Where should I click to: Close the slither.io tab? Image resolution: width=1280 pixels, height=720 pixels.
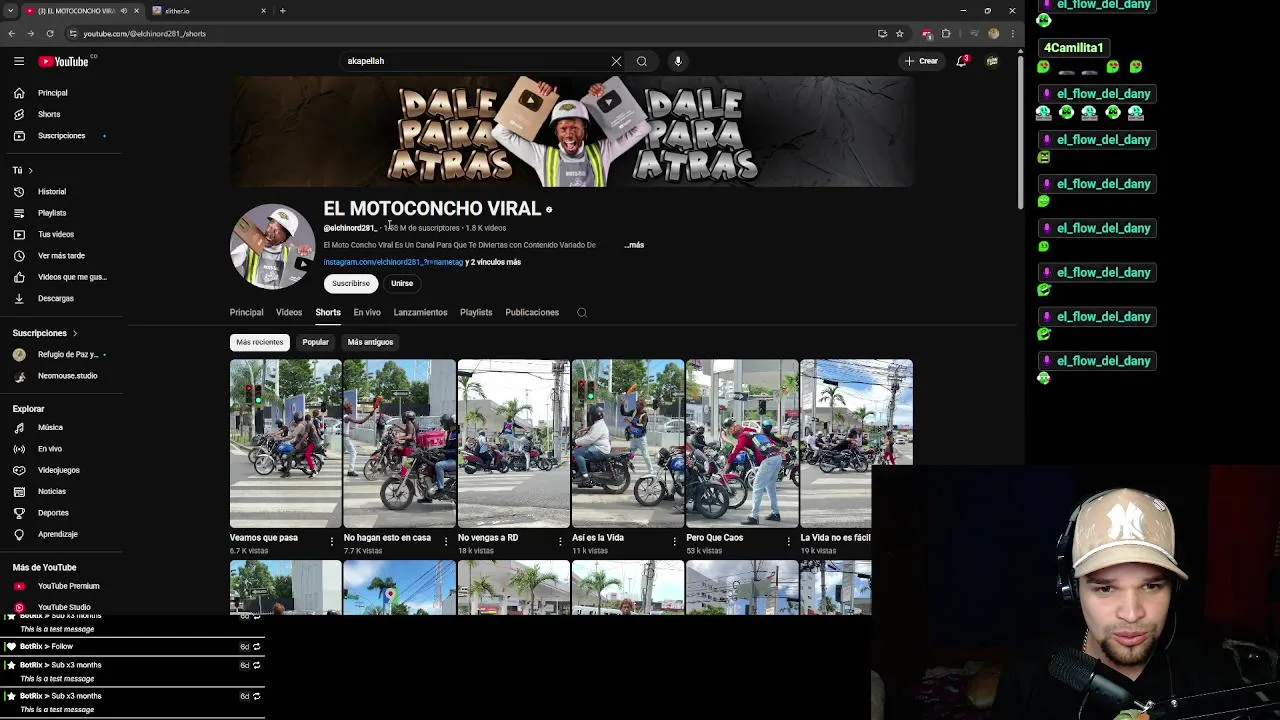pyautogui.click(x=264, y=11)
